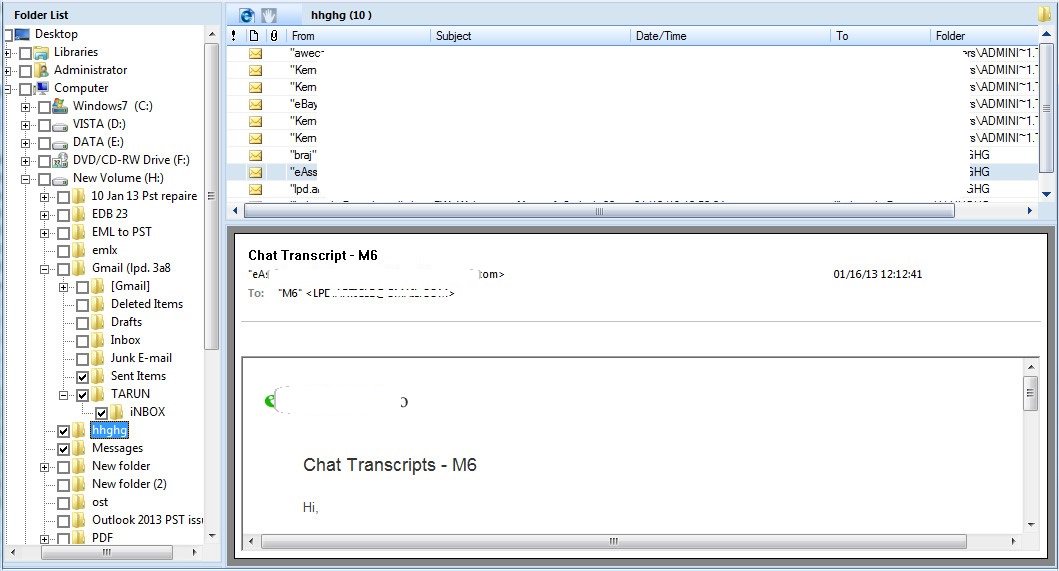Click the envelope icon of the "lpd.a" email

[255, 189]
